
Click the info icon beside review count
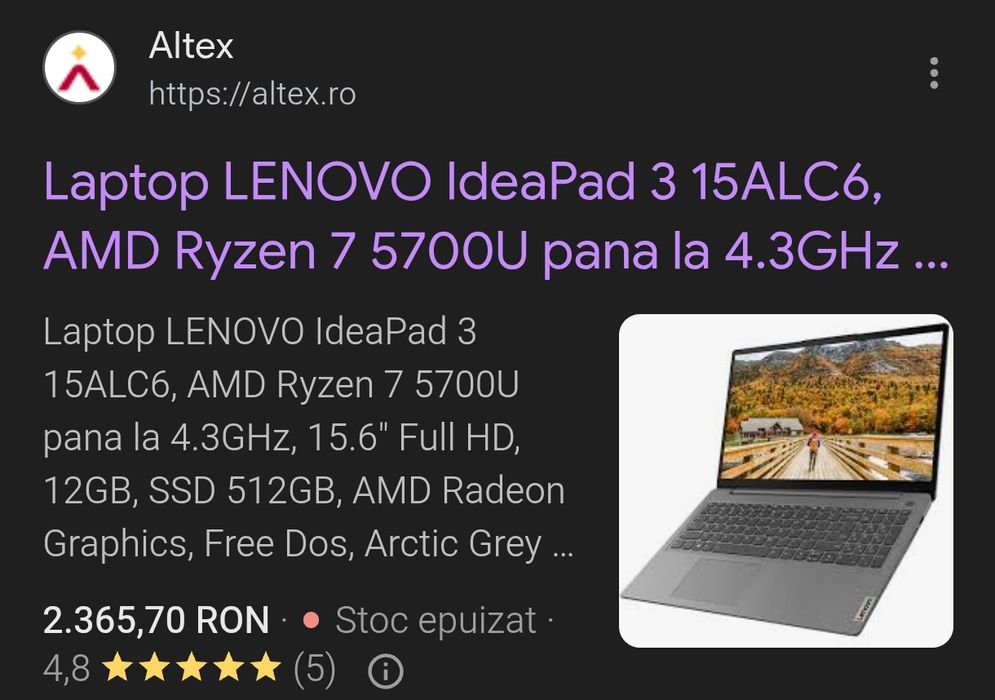point(385,670)
